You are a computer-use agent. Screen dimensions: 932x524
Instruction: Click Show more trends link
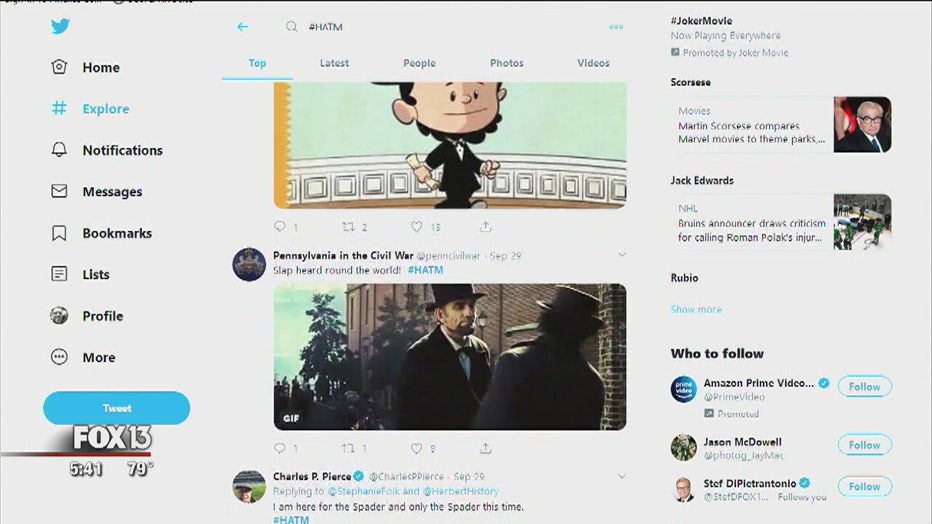pos(696,310)
